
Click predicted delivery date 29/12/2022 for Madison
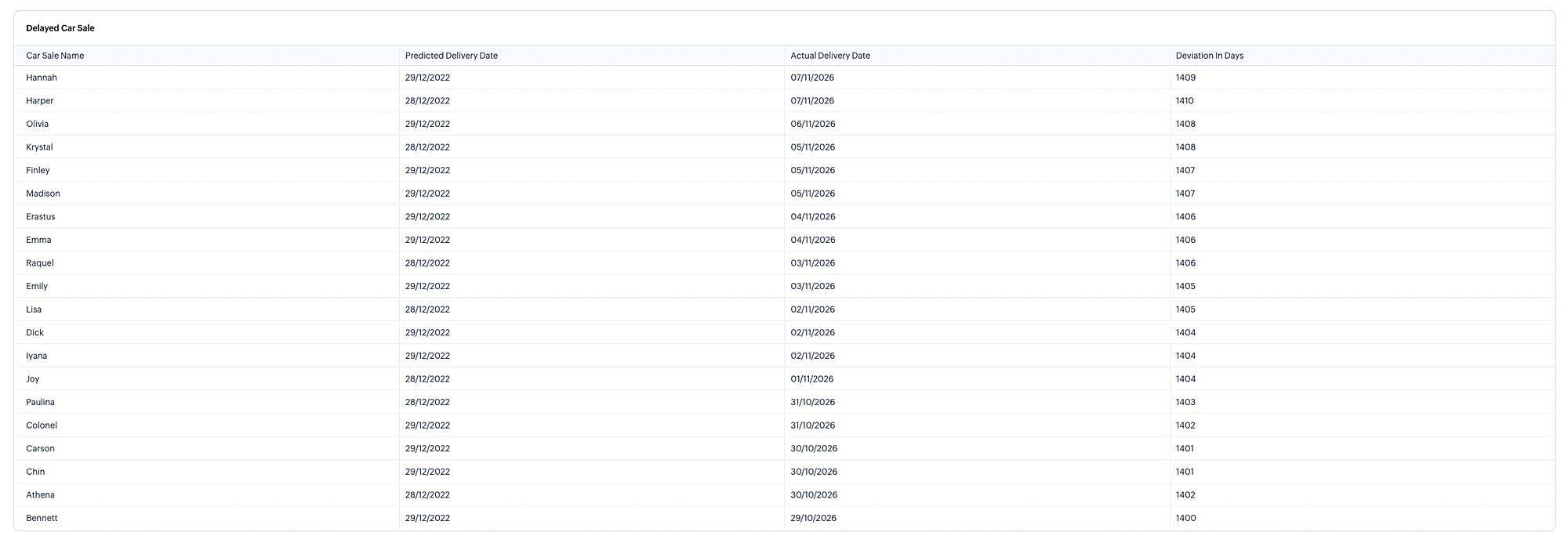[427, 194]
